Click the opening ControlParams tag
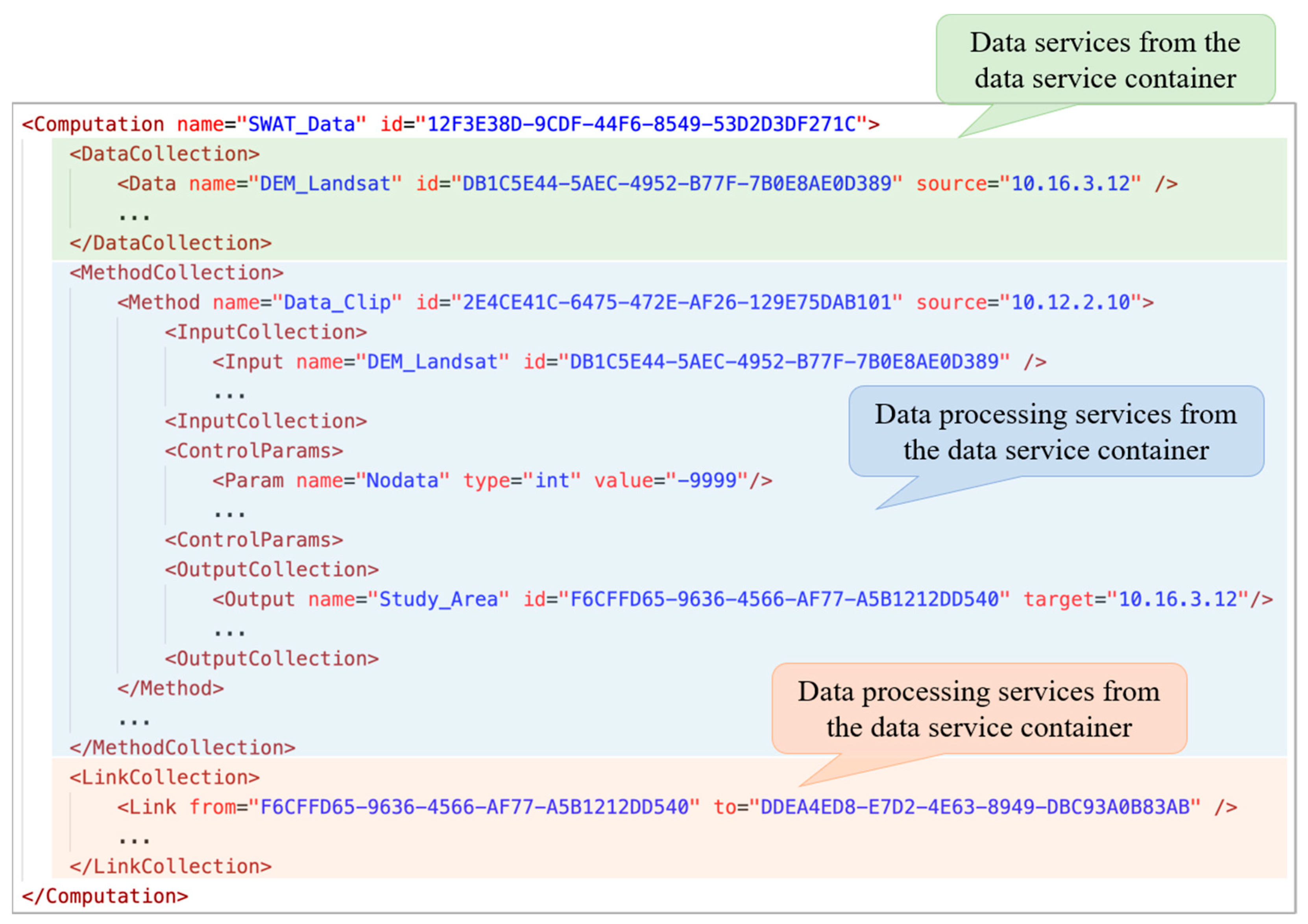 tap(253, 451)
